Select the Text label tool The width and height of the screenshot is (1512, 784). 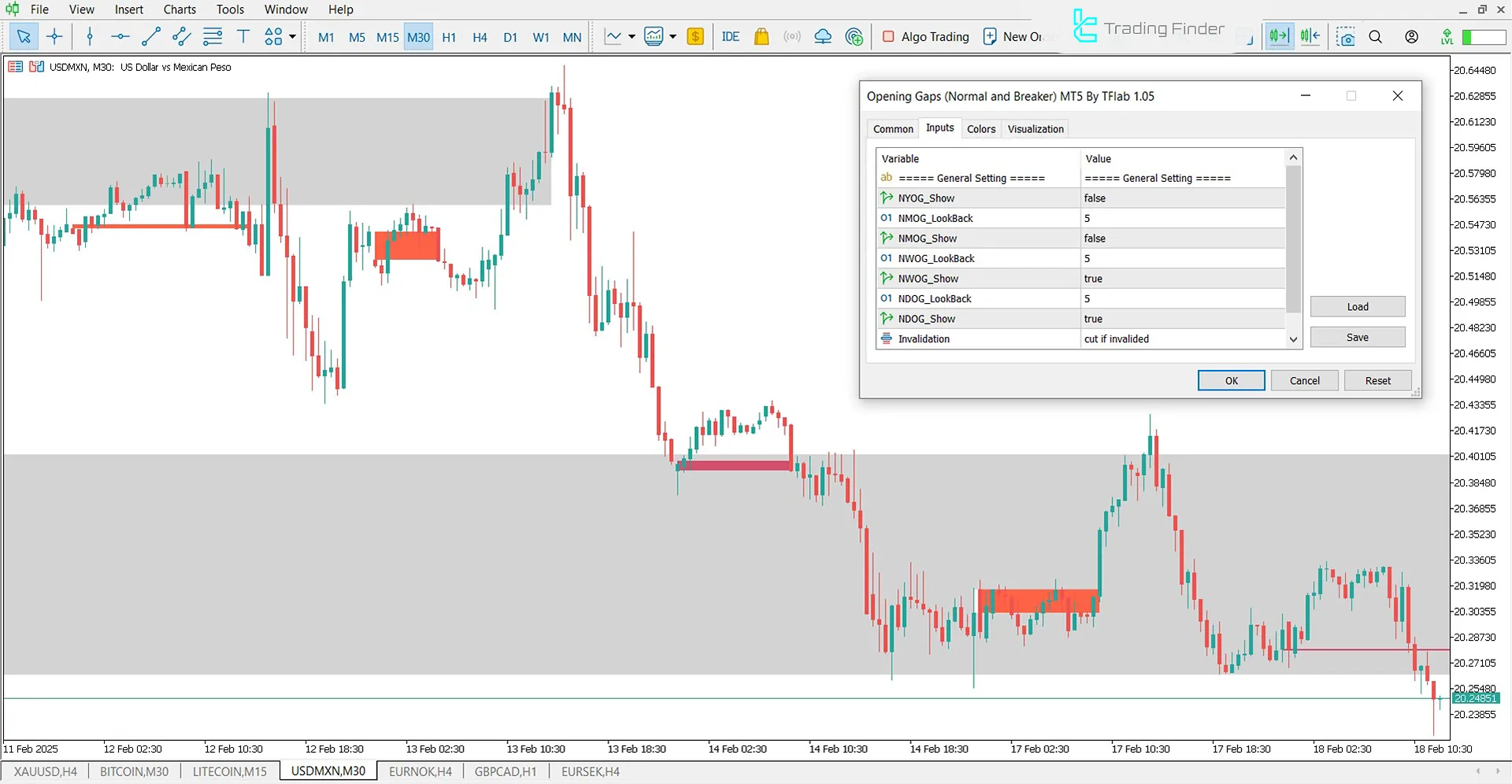click(243, 36)
